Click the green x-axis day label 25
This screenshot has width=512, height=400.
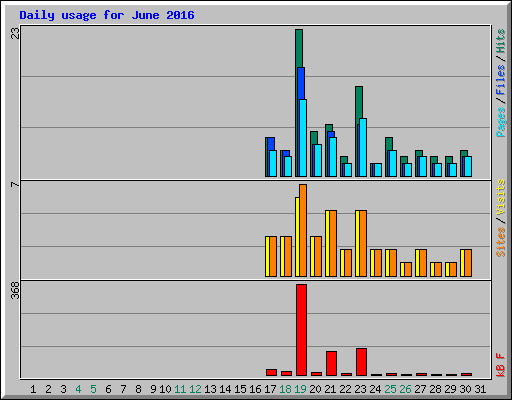(x=390, y=389)
